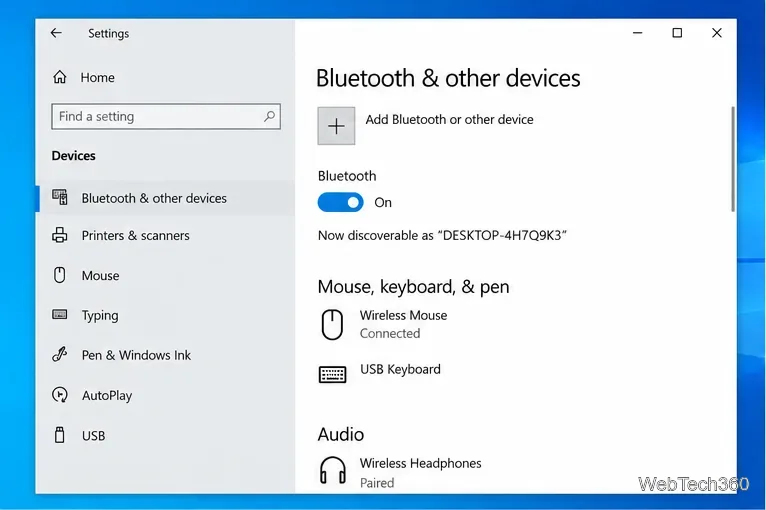
Task: Select Bluetooth & other devices in sidebar
Action: click(x=165, y=198)
